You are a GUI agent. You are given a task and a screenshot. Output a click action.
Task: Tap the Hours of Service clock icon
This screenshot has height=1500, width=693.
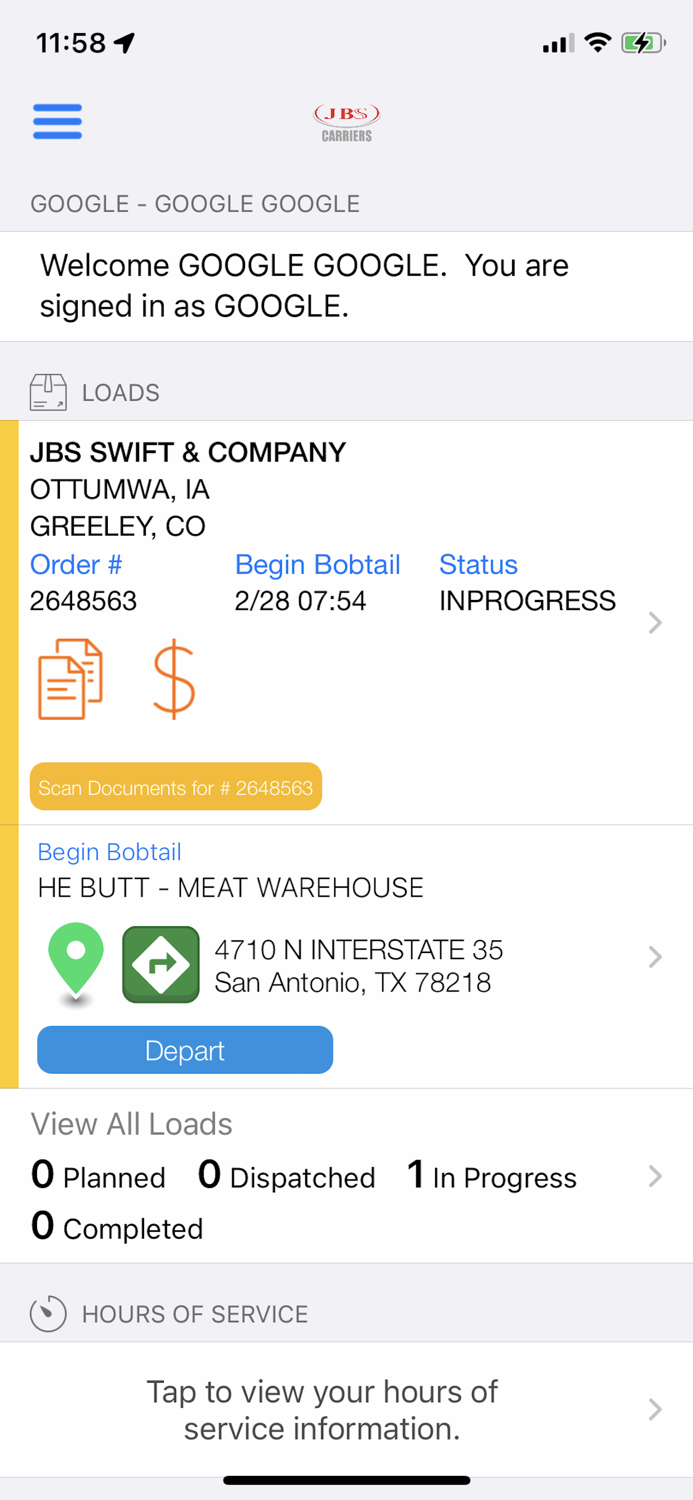[x=48, y=1313]
